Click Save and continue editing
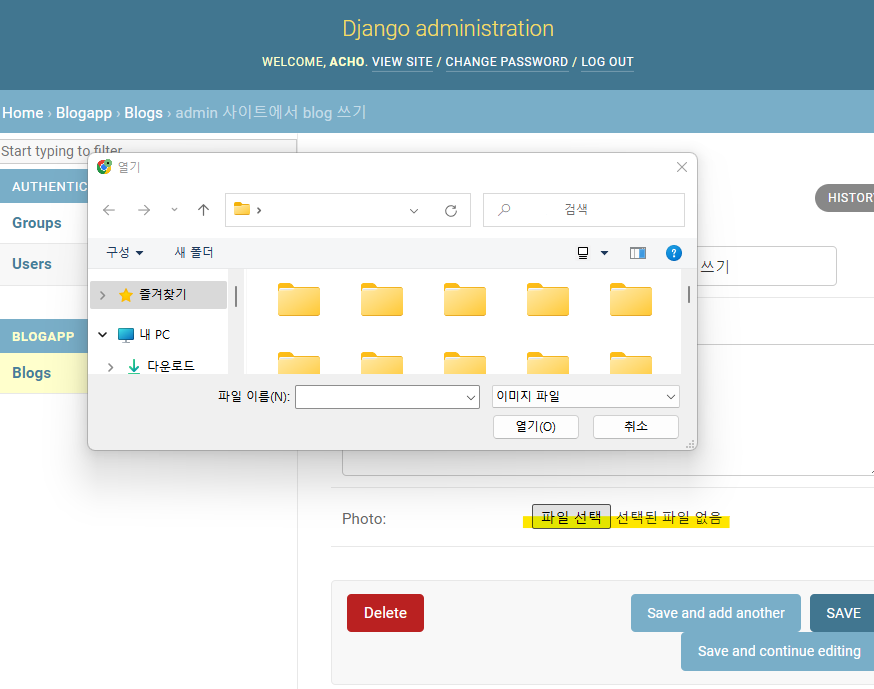 pyautogui.click(x=778, y=651)
